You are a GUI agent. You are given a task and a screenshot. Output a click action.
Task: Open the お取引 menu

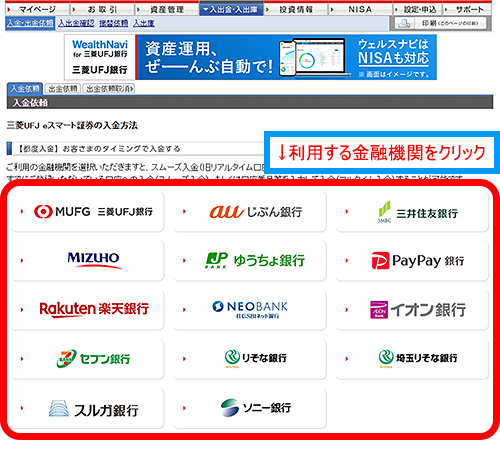click(102, 9)
